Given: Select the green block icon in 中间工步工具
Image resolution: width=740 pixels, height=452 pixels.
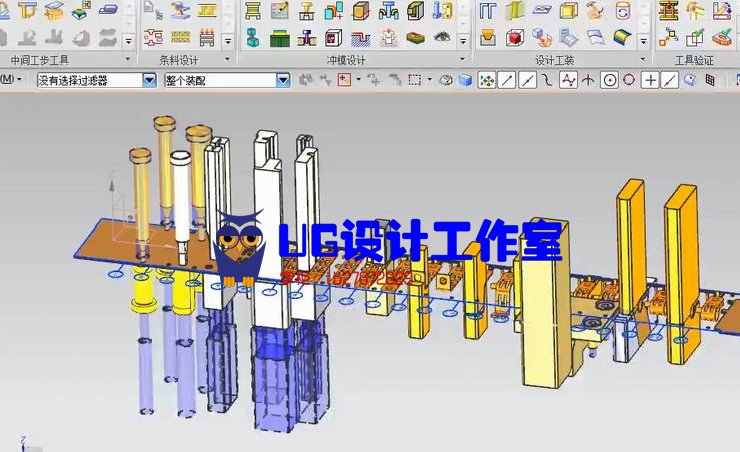Looking at the screenshot, I should [x=81, y=10].
